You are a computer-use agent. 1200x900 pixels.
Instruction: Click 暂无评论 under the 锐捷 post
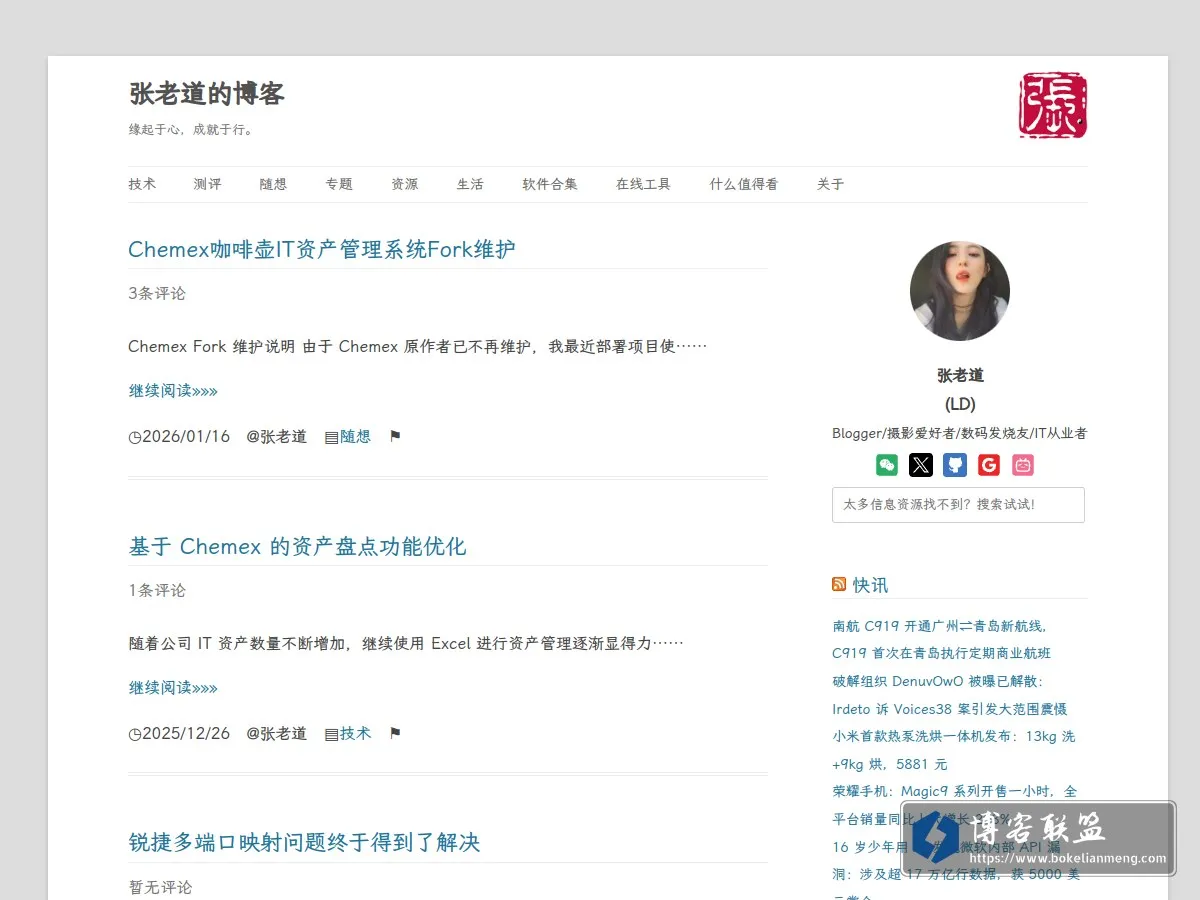[160, 887]
